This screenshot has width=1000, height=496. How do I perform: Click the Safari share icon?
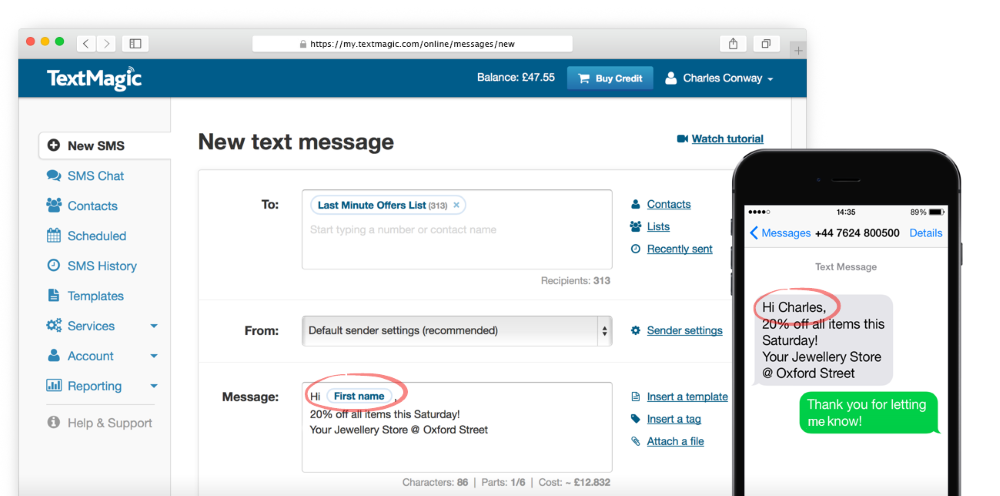(733, 43)
